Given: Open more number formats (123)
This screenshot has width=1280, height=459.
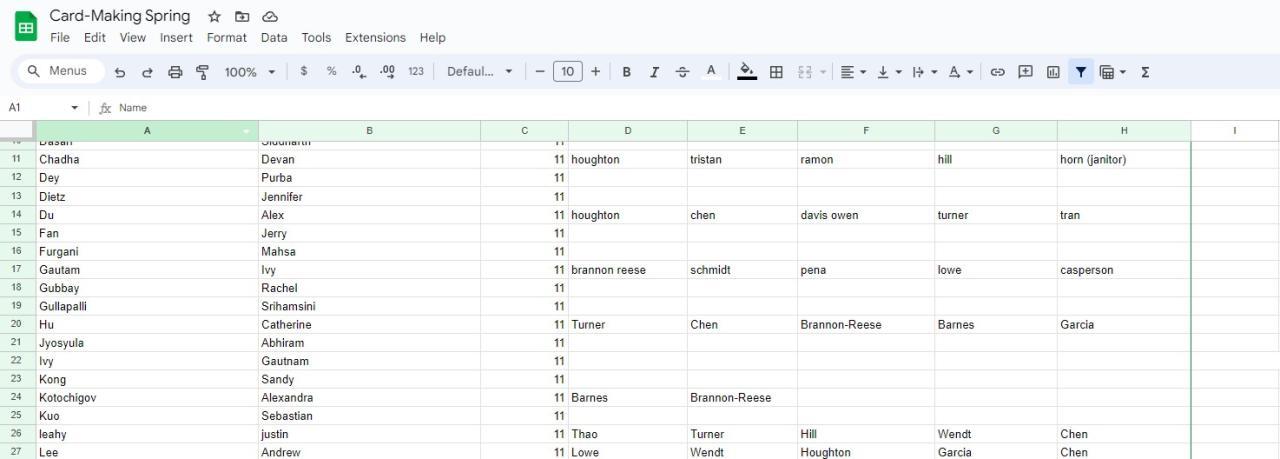Looking at the screenshot, I should (416, 71).
